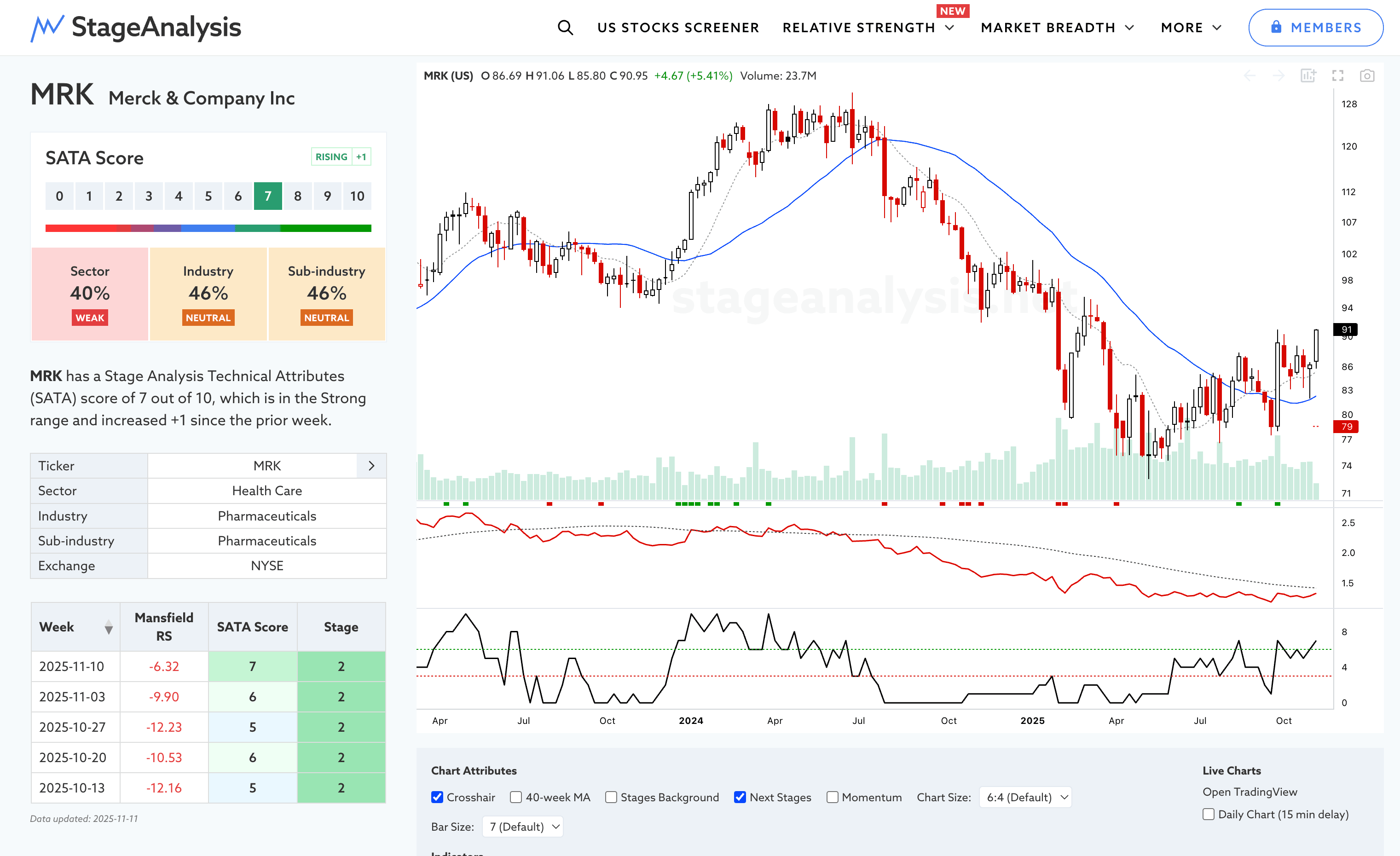Image resolution: width=1400 pixels, height=856 pixels.
Task: Click the StageAnalysis logo
Action: pos(136,27)
